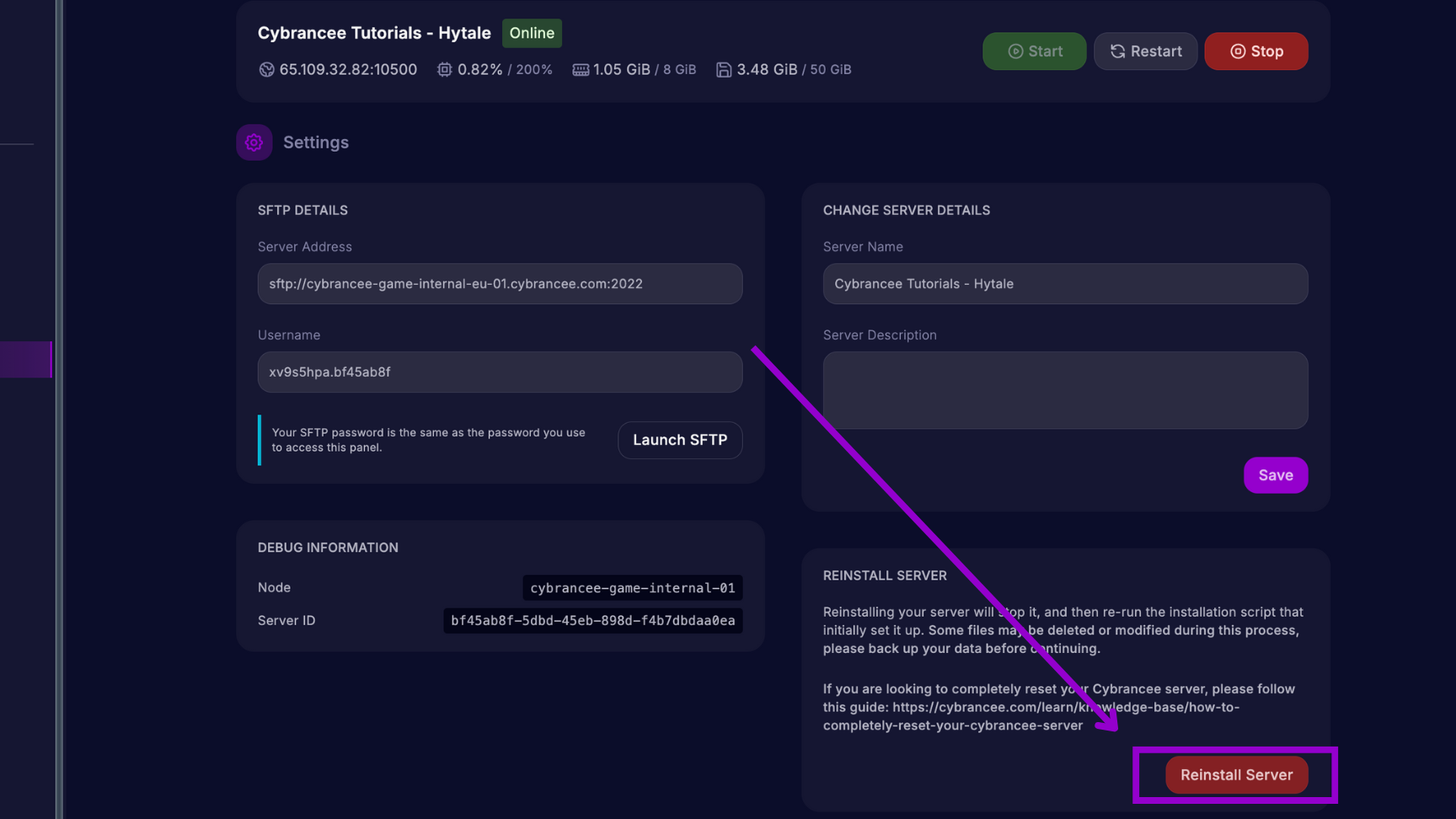Launch SFTP client
The image size is (1456, 819).
679,440
